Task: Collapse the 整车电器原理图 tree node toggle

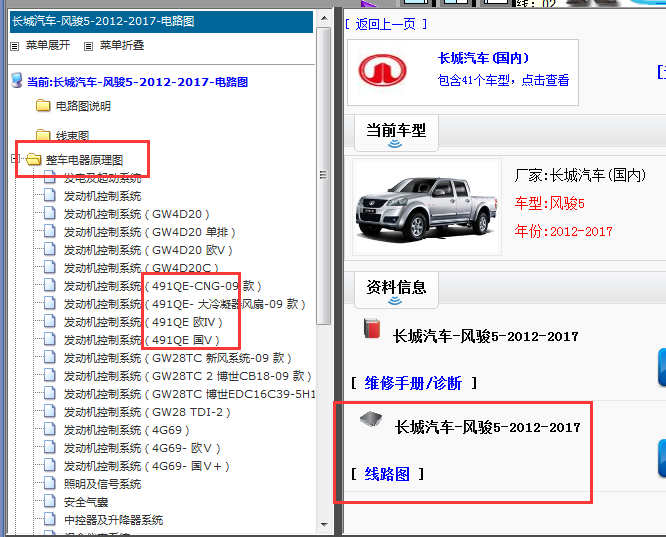Action: [x=15, y=158]
